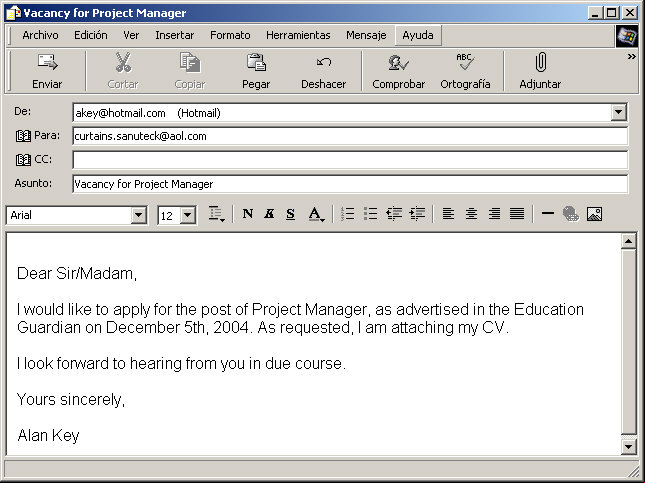Toggle italic formatting (K)
This screenshot has height=483, width=645.
click(269, 214)
